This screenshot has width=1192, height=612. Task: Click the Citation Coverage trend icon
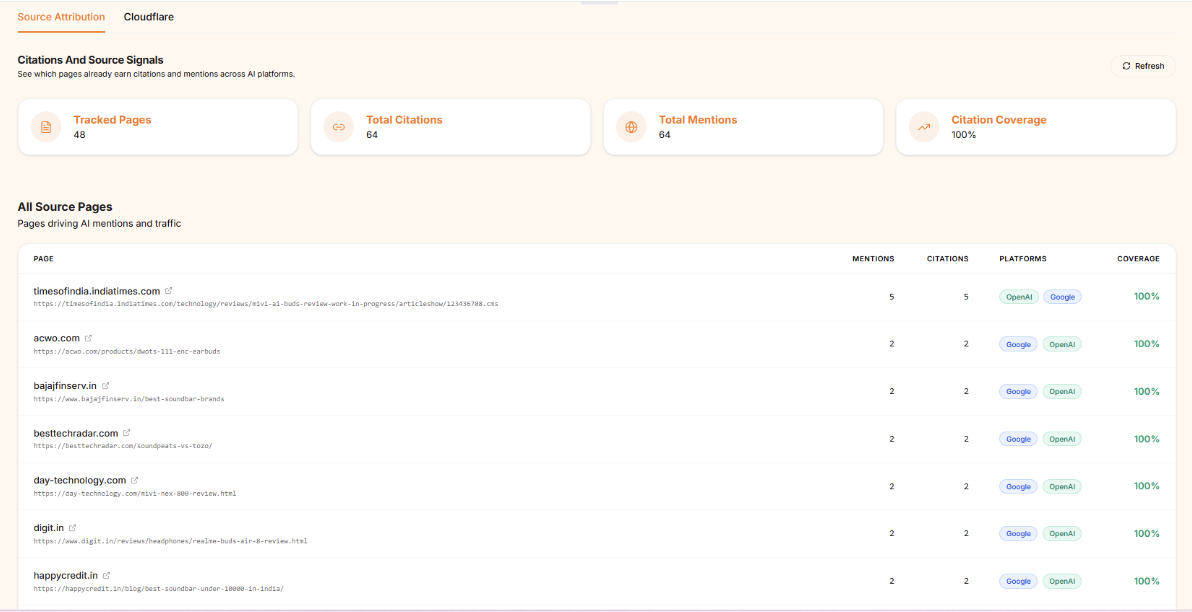[924, 127]
